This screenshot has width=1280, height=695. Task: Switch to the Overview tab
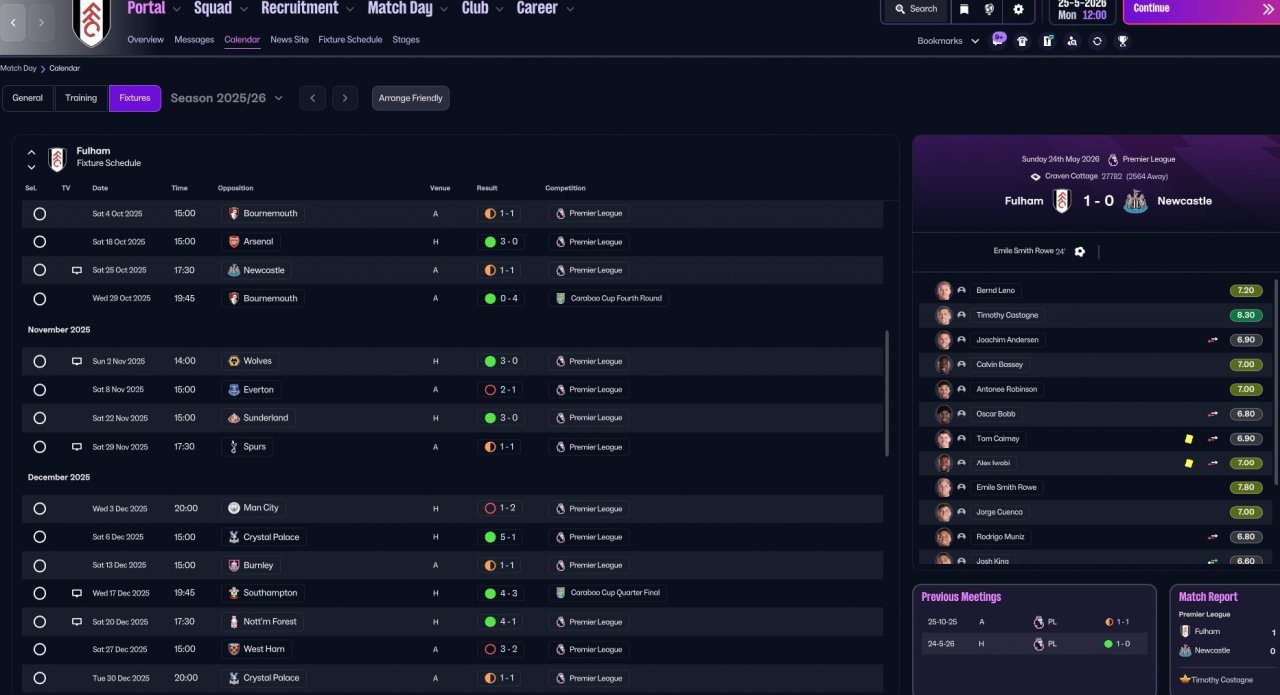point(146,40)
